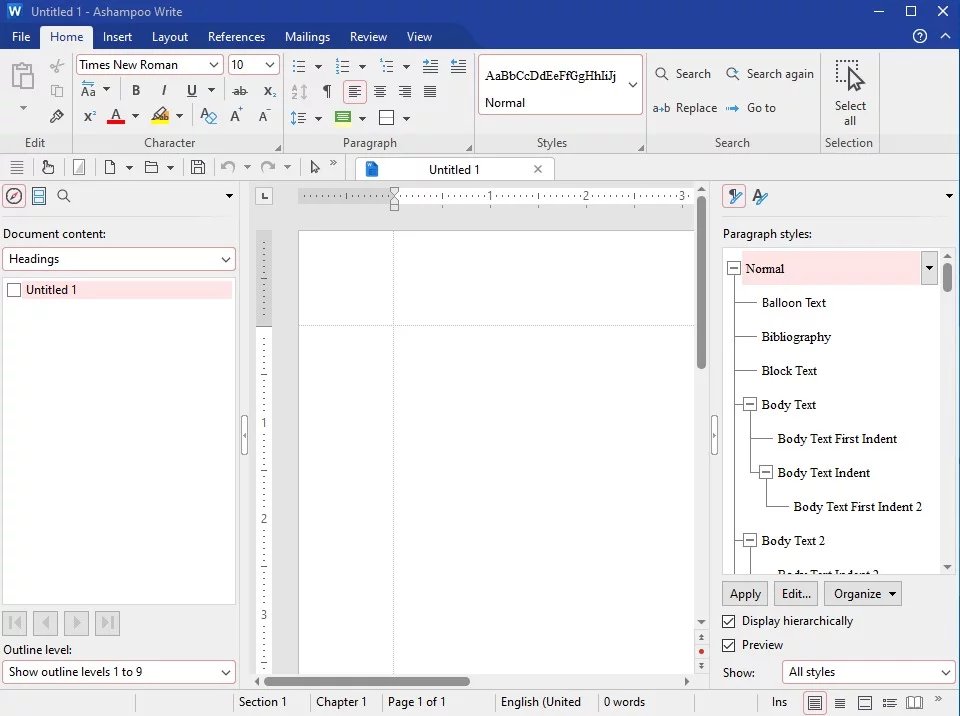Open the Insert ribbon tab
Image resolution: width=960 pixels, height=716 pixels.
[x=117, y=37]
